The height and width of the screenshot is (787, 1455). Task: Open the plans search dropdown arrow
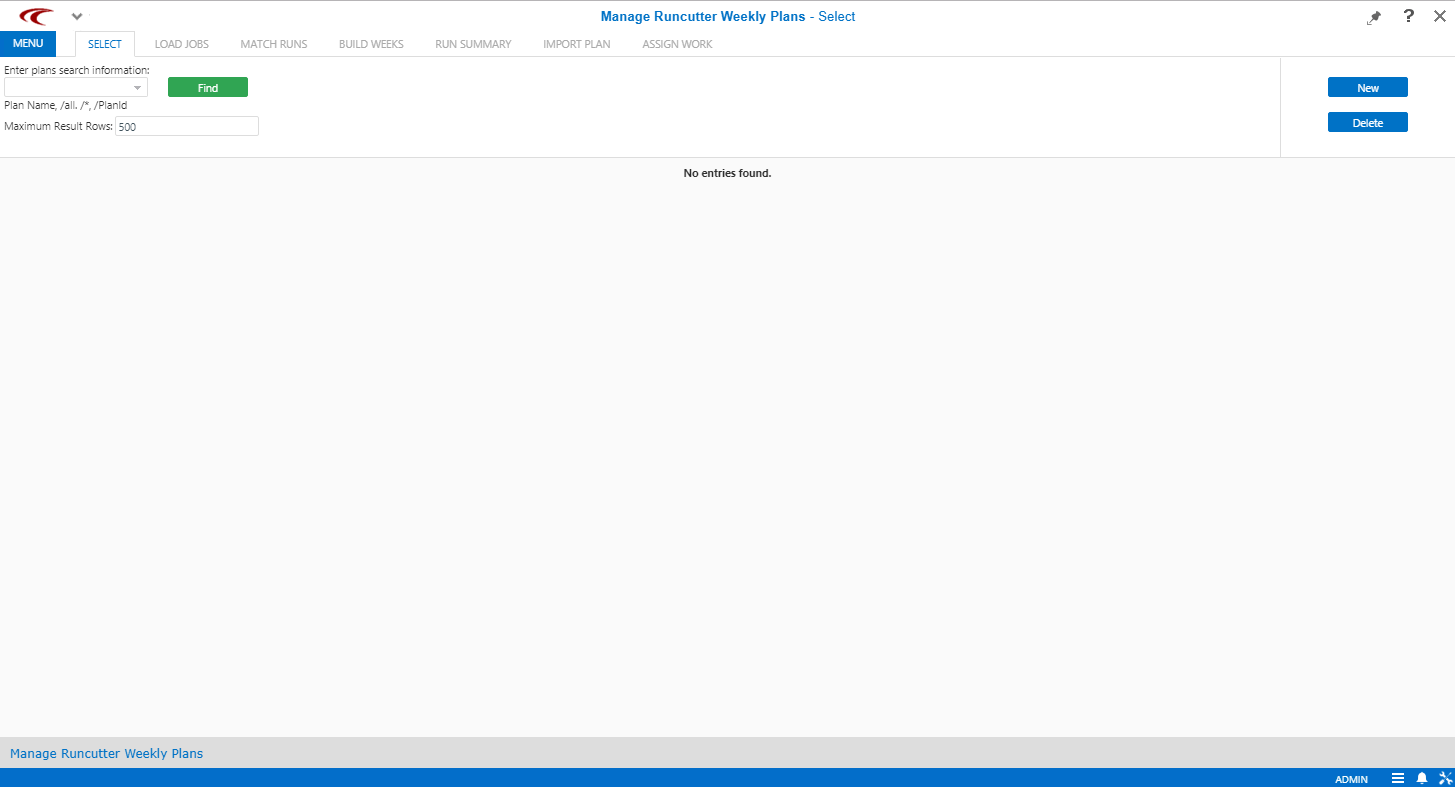tap(138, 88)
